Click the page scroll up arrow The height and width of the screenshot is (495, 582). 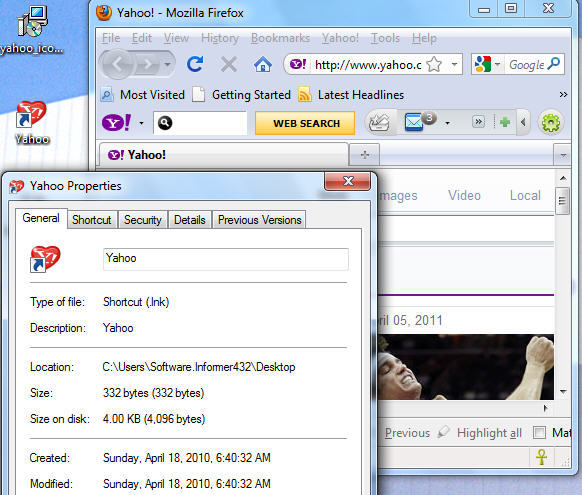pos(563,178)
